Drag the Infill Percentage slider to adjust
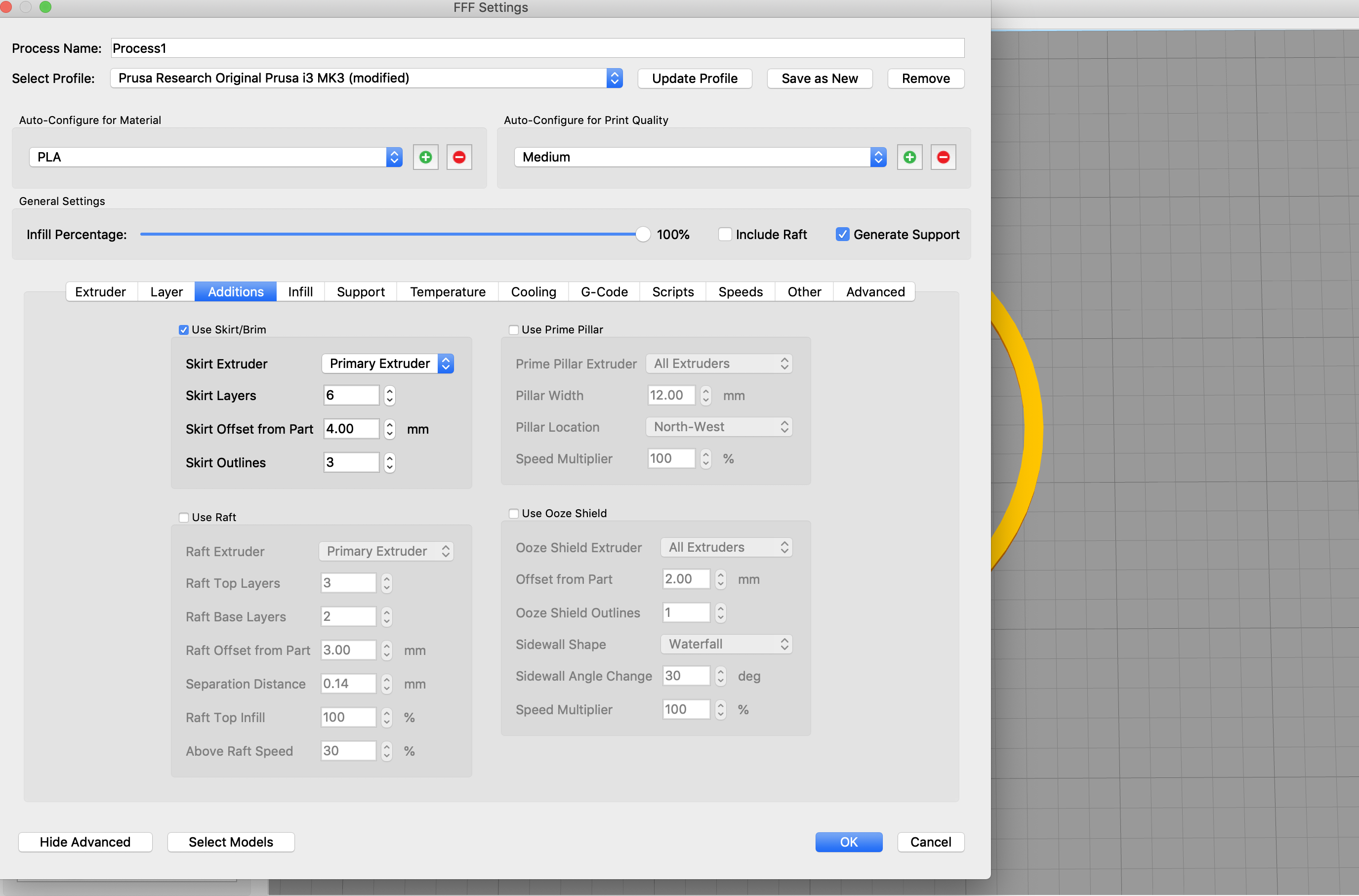 point(637,234)
